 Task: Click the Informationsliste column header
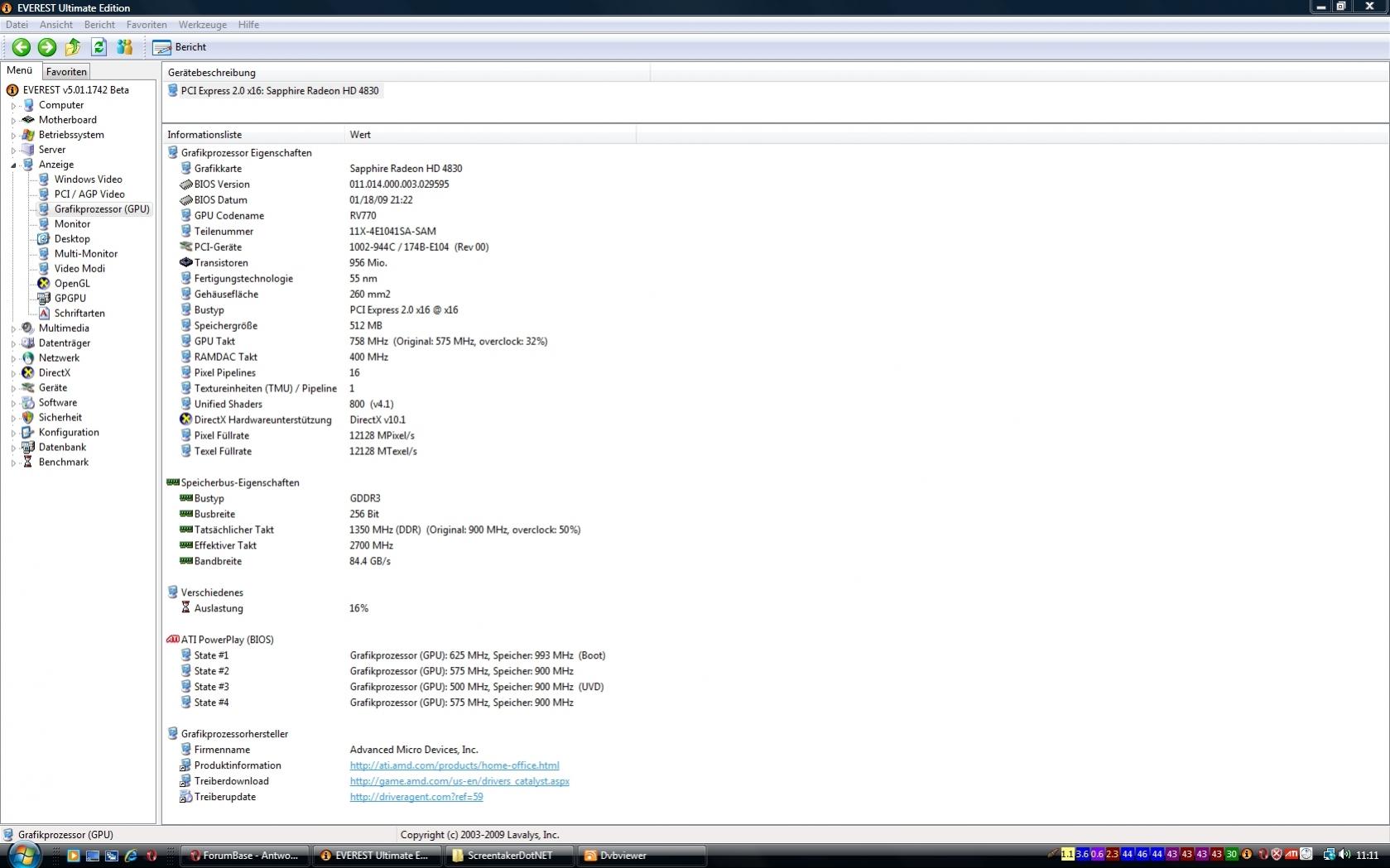[253, 135]
